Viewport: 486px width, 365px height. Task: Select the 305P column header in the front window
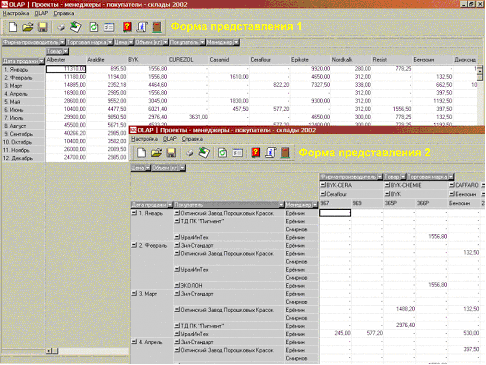pos(399,203)
